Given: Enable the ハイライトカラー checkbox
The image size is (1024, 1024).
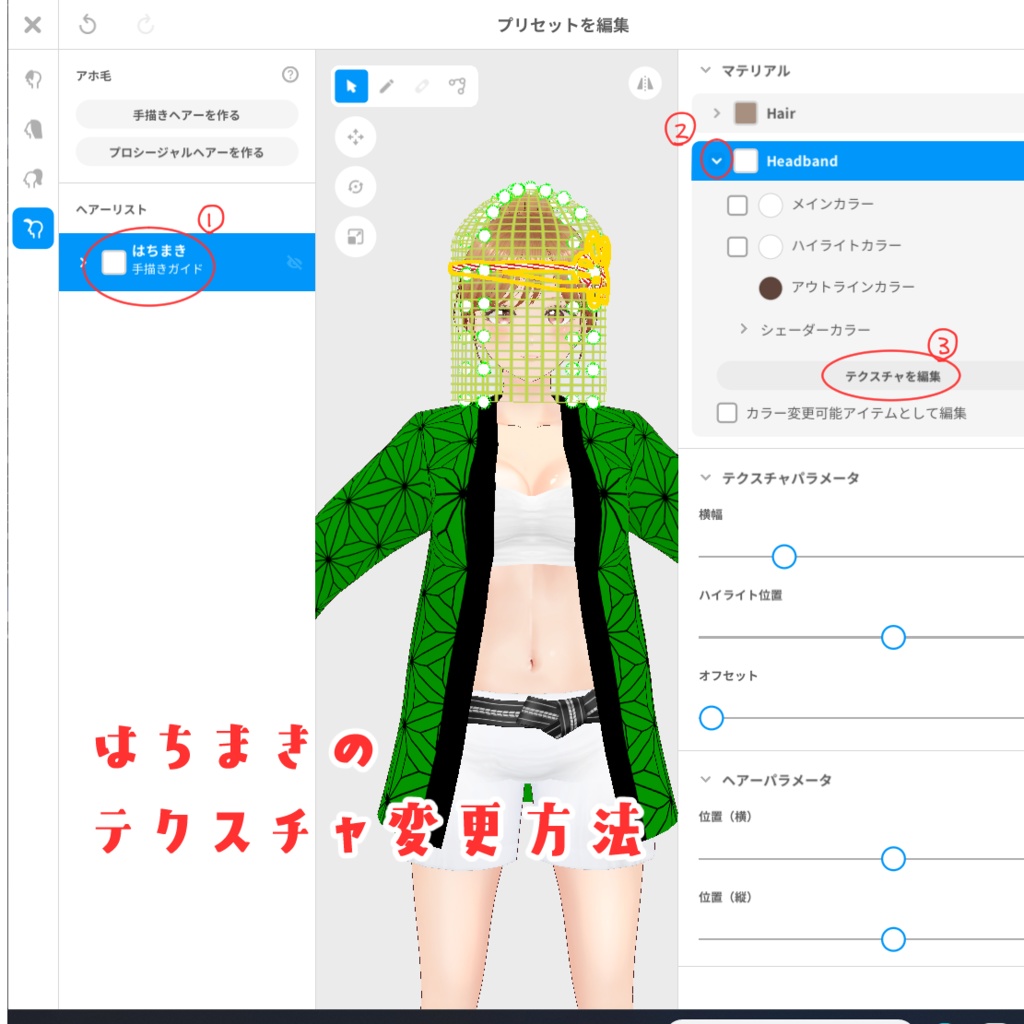Looking at the screenshot, I should (x=737, y=246).
